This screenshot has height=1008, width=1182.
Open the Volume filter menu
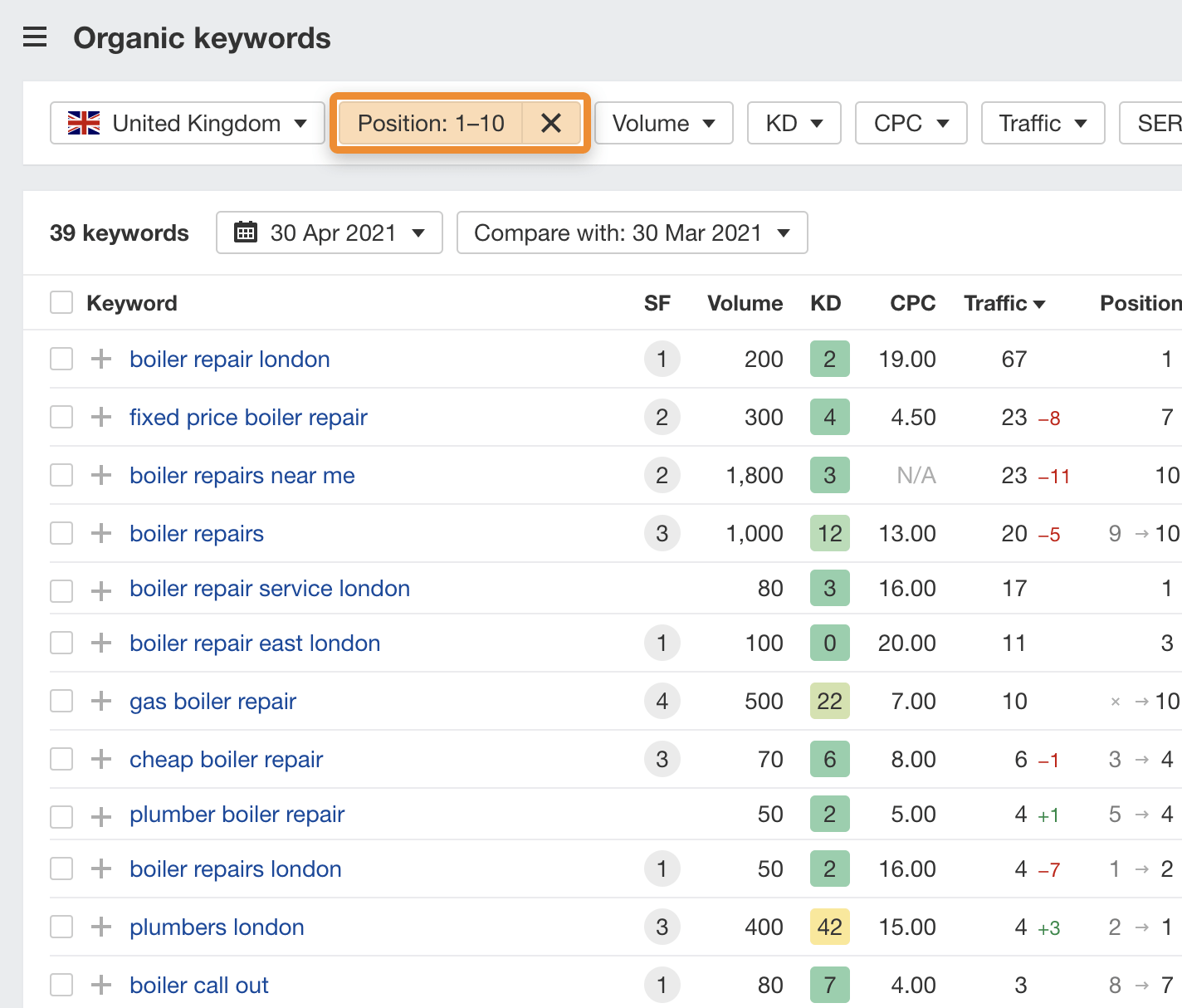[663, 124]
